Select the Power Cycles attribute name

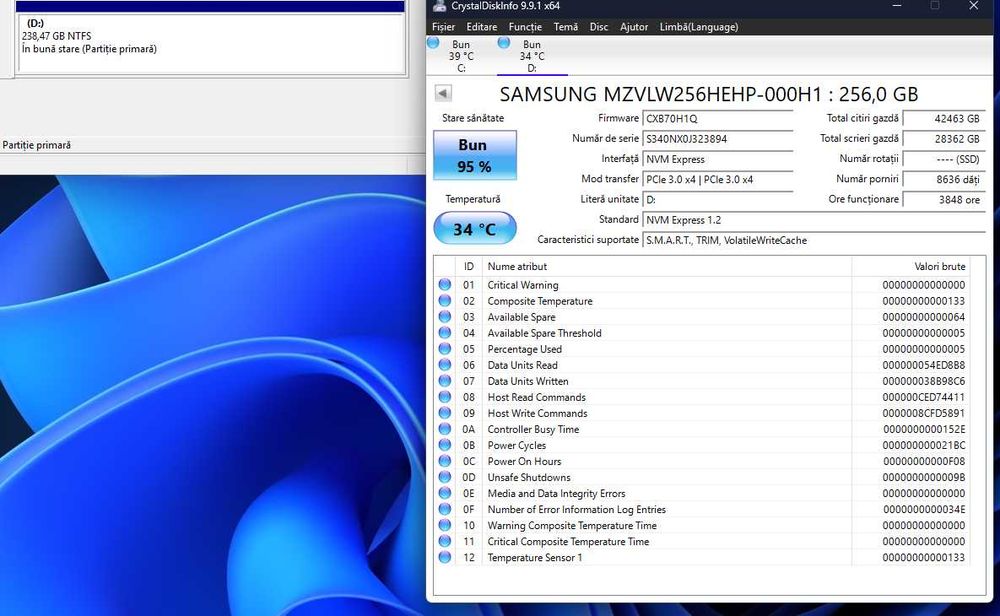pyautogui.click(x=517, y=445)
